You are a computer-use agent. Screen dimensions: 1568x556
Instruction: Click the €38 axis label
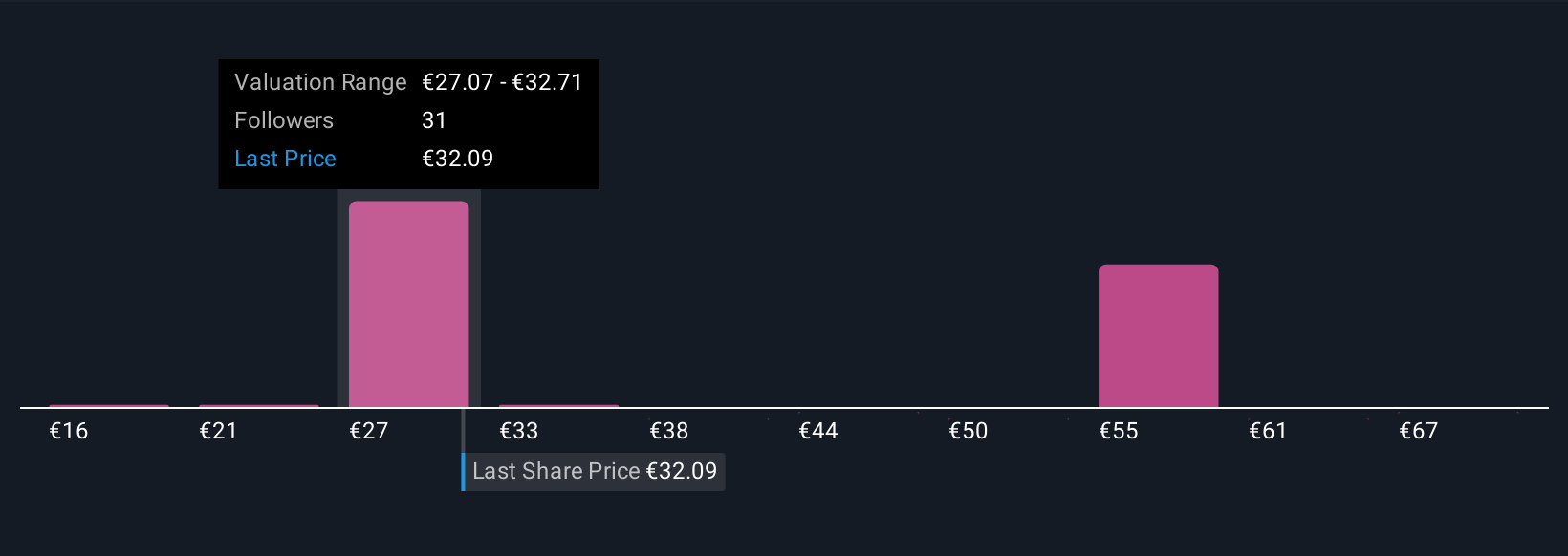[x=669, y=431]
